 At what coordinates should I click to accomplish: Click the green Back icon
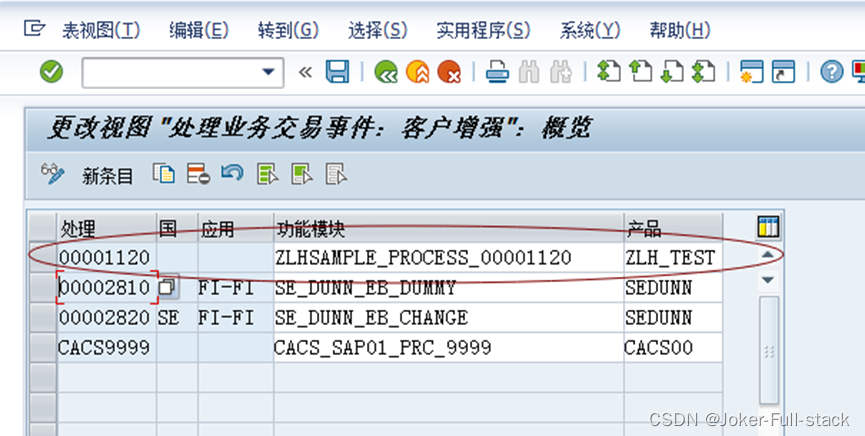386,72
